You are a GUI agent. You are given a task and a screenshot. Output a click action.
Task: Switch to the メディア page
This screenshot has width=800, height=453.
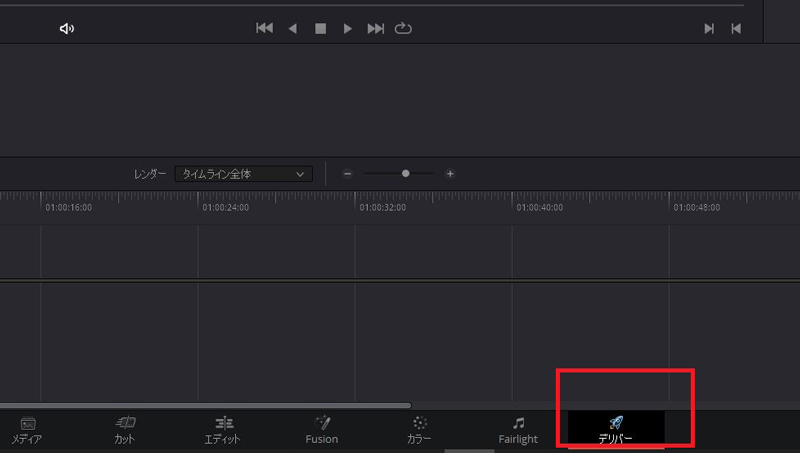pyautogui.click(x=27, y=430)
